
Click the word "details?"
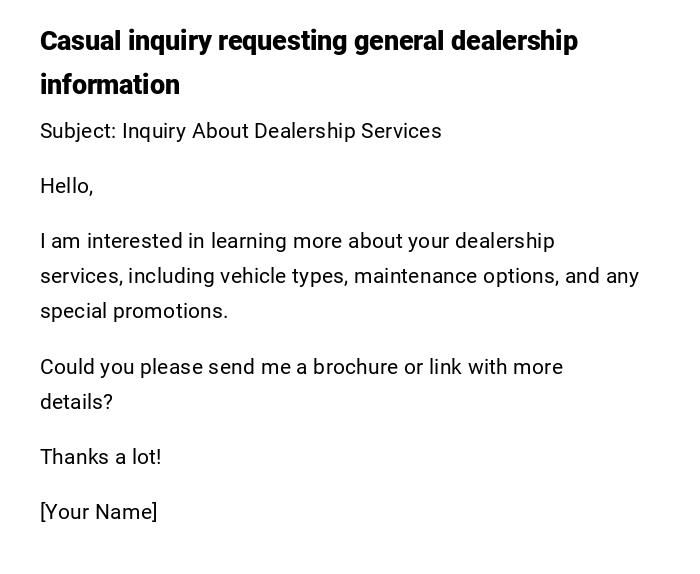pyautogui.click(x=76, y=402)
